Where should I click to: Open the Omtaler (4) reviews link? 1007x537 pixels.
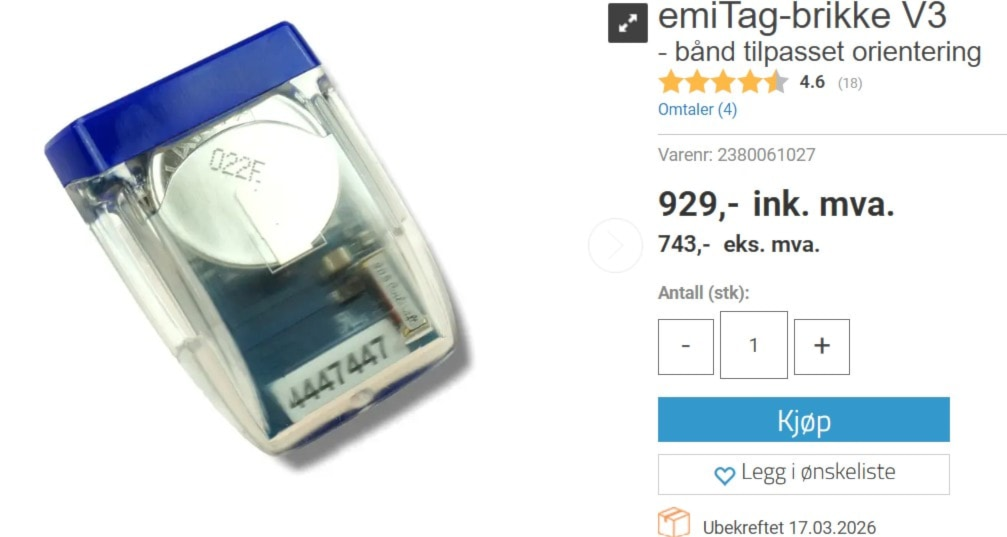point(697,109)
